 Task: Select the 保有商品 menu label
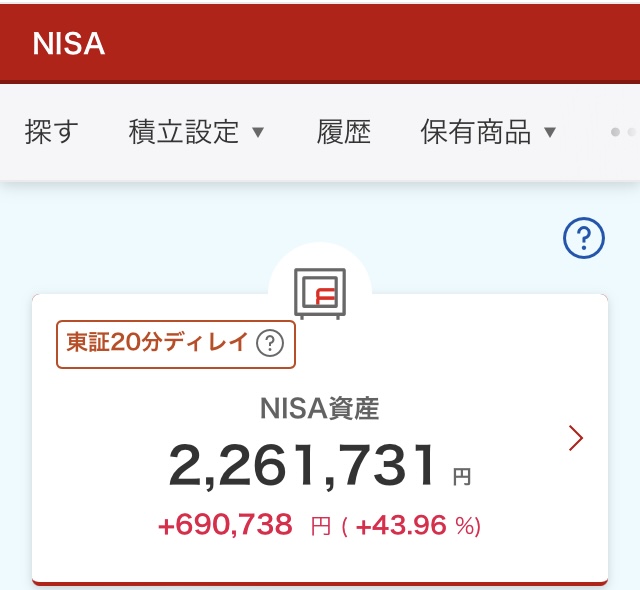[476, 132]
